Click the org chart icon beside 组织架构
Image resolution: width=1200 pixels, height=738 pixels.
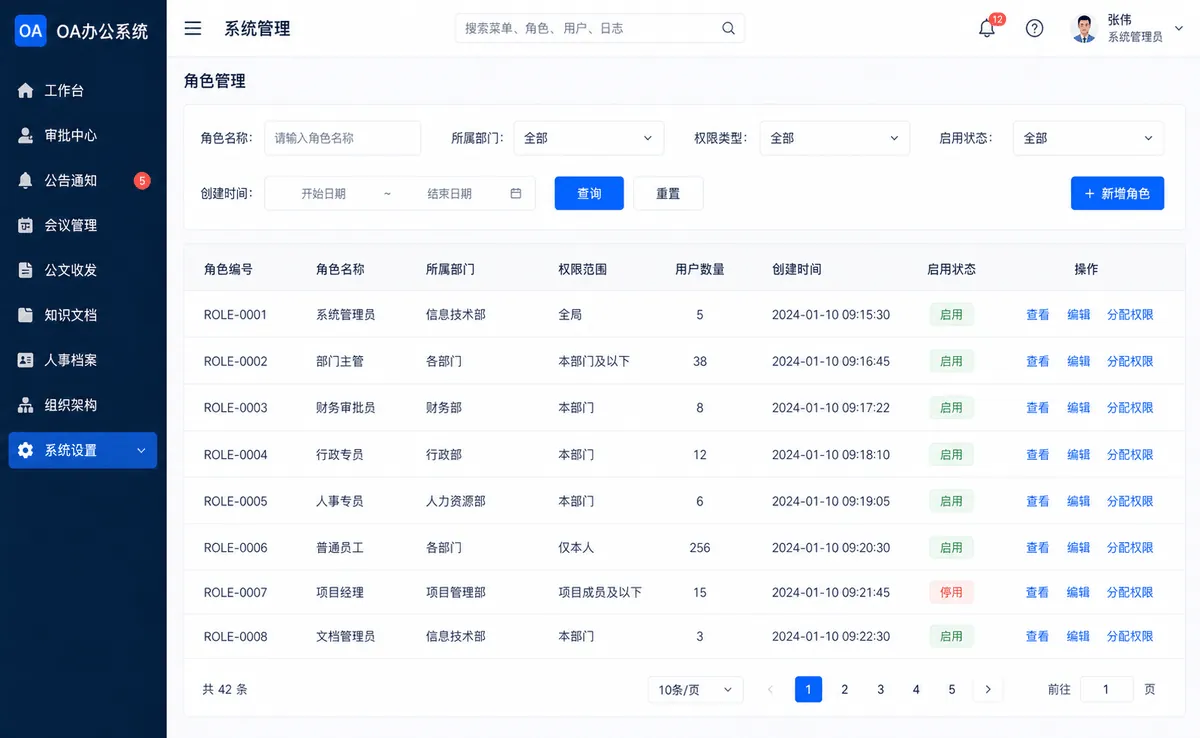click(x=26, y=405)
